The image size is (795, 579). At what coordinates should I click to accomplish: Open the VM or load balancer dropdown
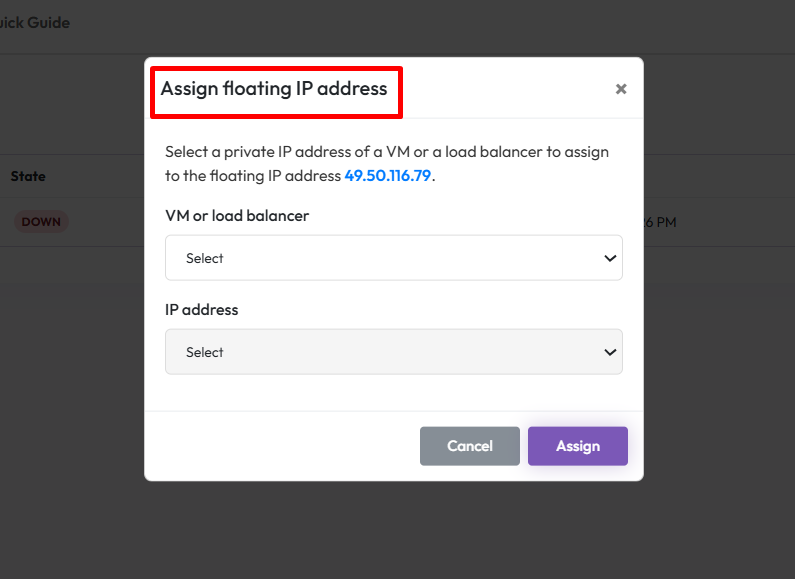tap(393, 258)
